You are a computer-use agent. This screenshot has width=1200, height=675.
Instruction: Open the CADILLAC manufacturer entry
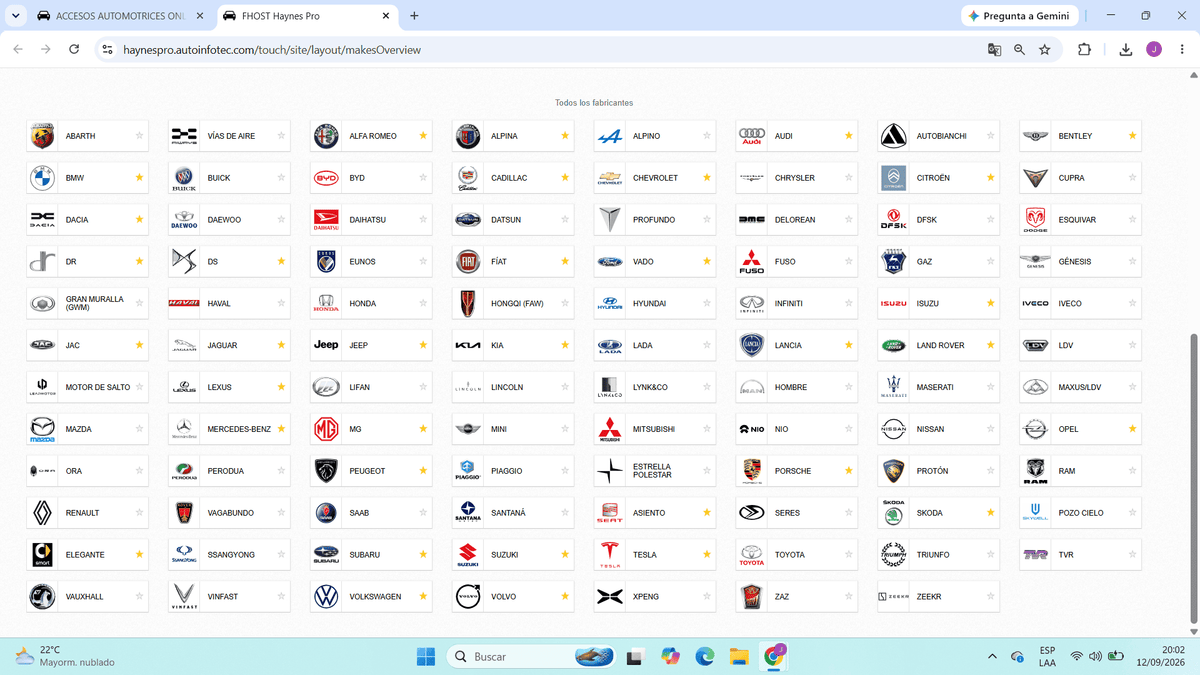(x=513, y=178)
